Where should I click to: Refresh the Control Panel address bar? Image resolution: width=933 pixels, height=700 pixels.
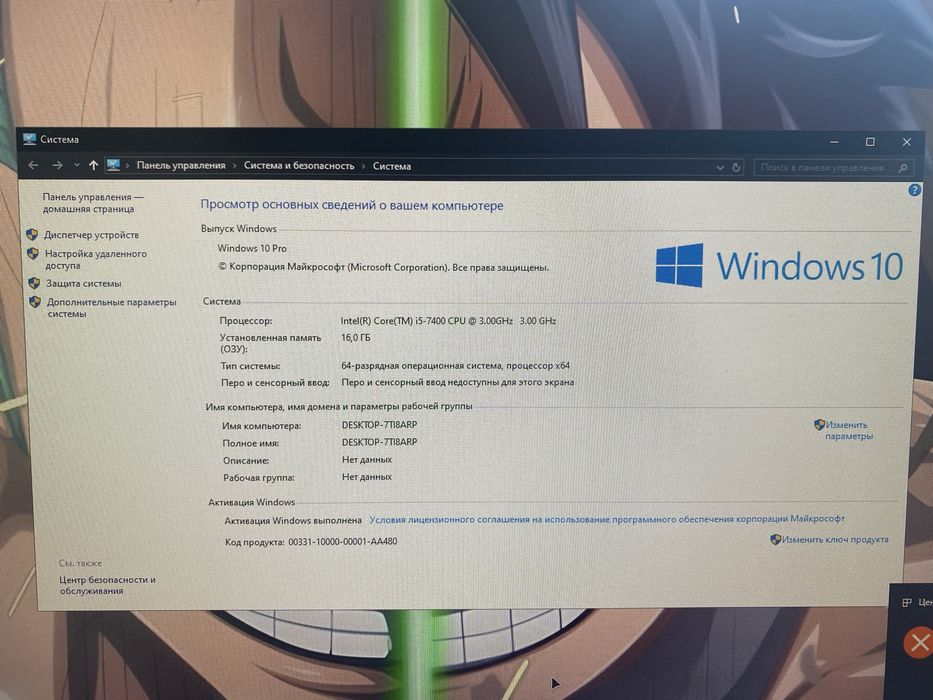click(736, 168)
